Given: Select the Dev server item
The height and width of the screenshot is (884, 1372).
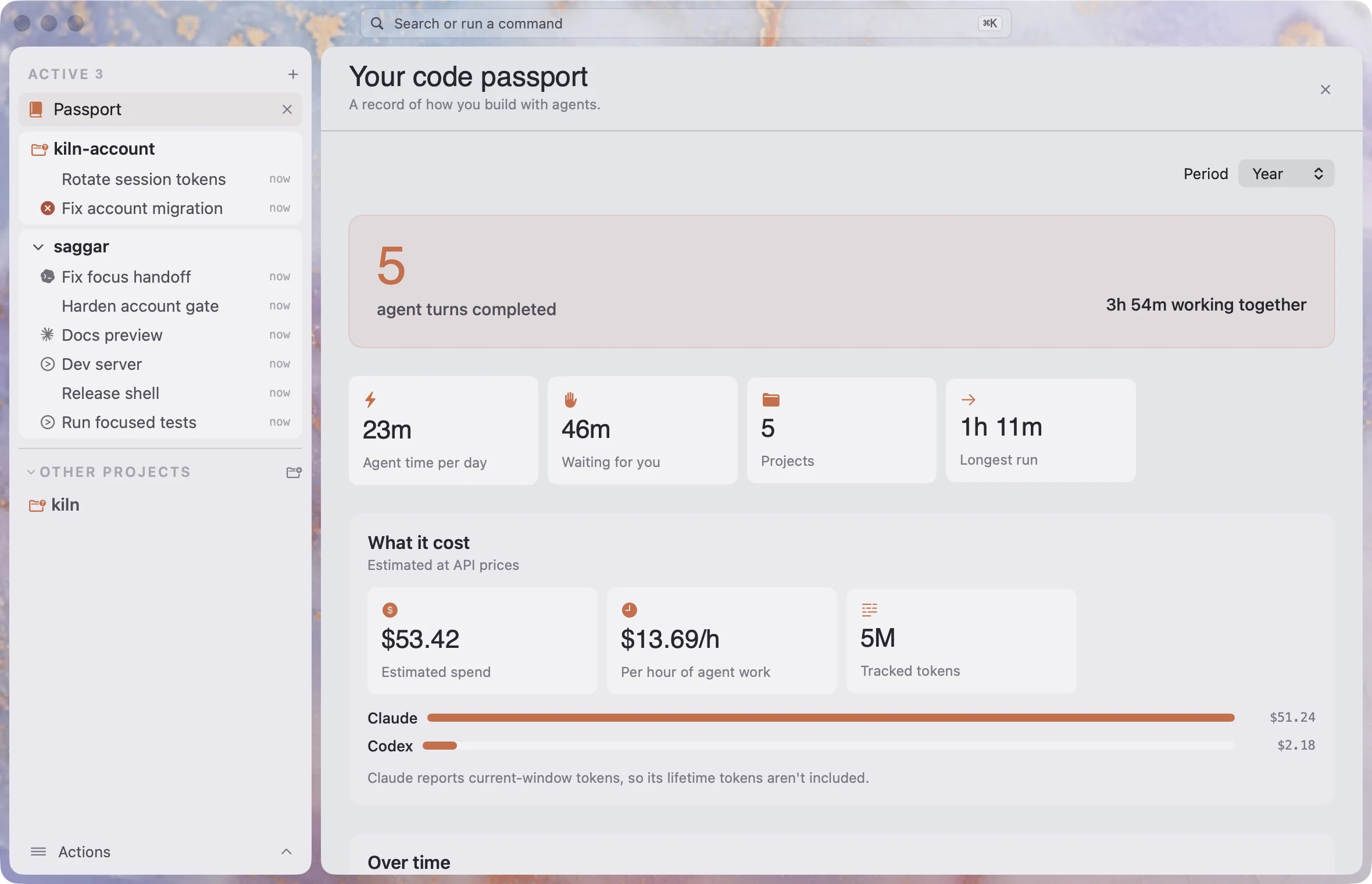Looking at the screenshot, I should 160,364.
